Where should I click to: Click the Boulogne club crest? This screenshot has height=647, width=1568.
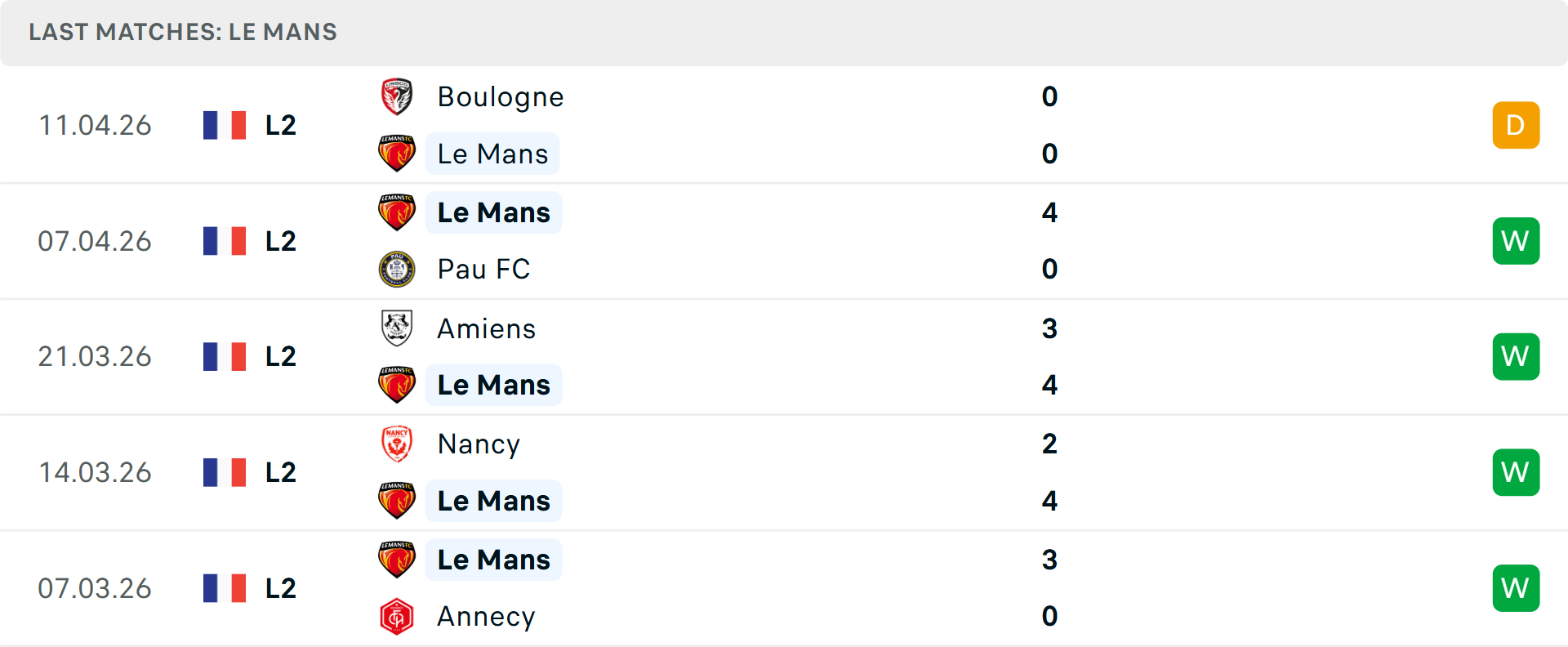[397, 96]
